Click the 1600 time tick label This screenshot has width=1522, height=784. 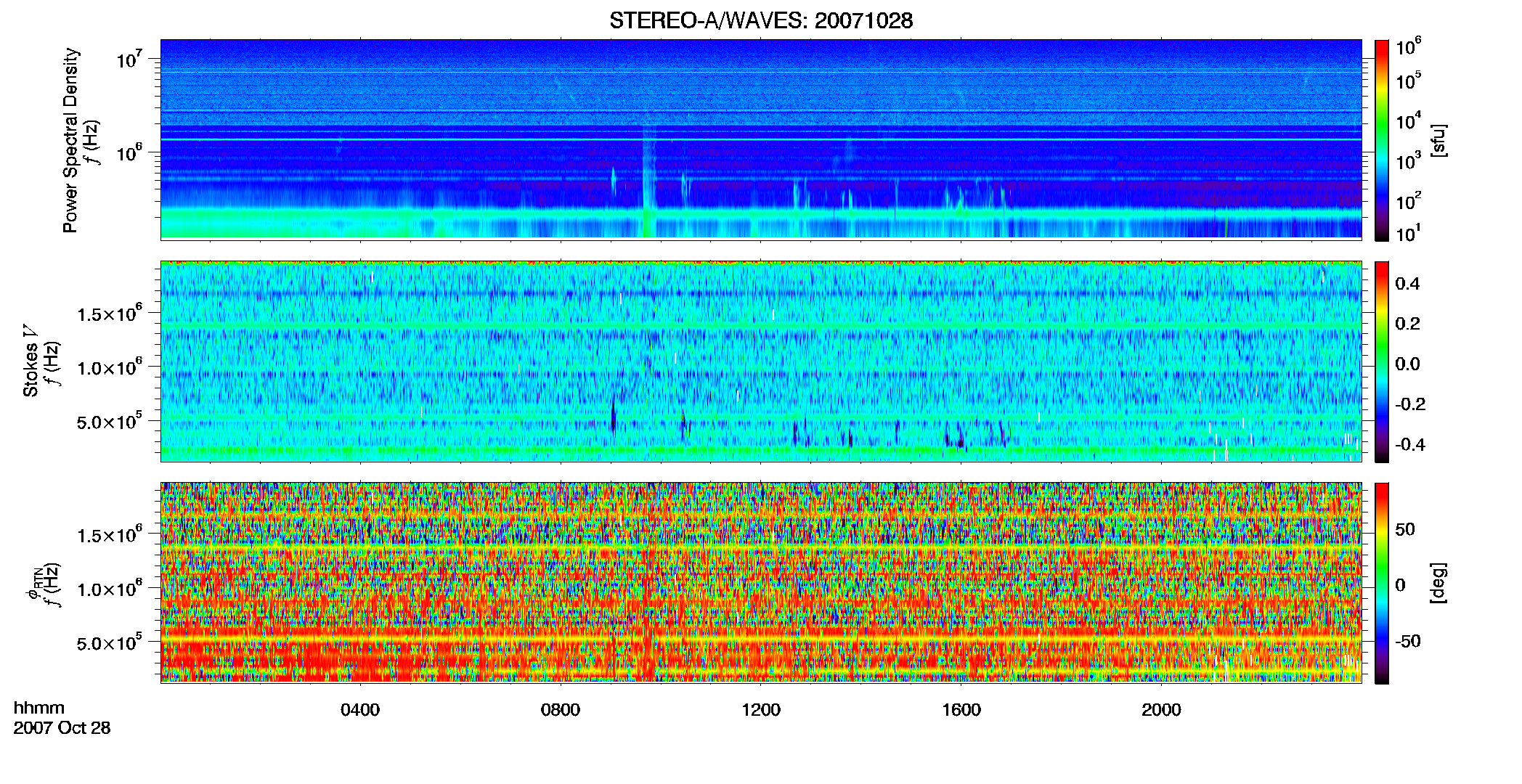pyautogui.click(x=961, y=710)
